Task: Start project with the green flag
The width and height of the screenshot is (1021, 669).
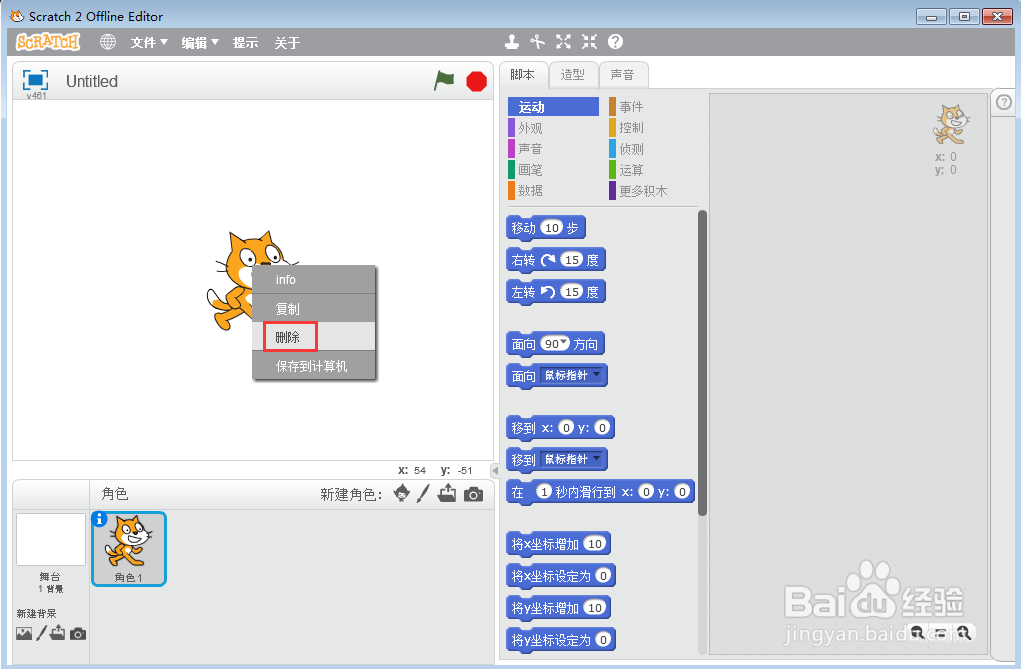Action: (444, 81)
